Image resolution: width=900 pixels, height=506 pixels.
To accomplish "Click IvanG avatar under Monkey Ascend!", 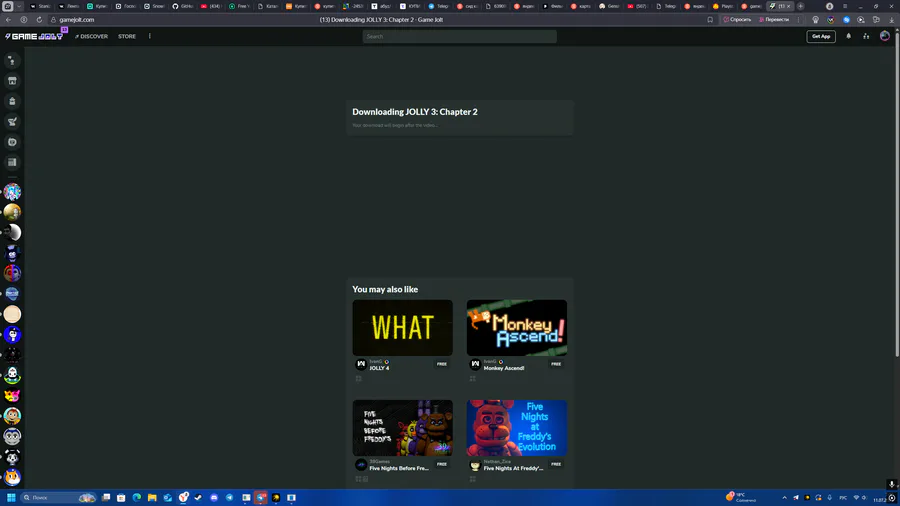I will pos(475,364).
